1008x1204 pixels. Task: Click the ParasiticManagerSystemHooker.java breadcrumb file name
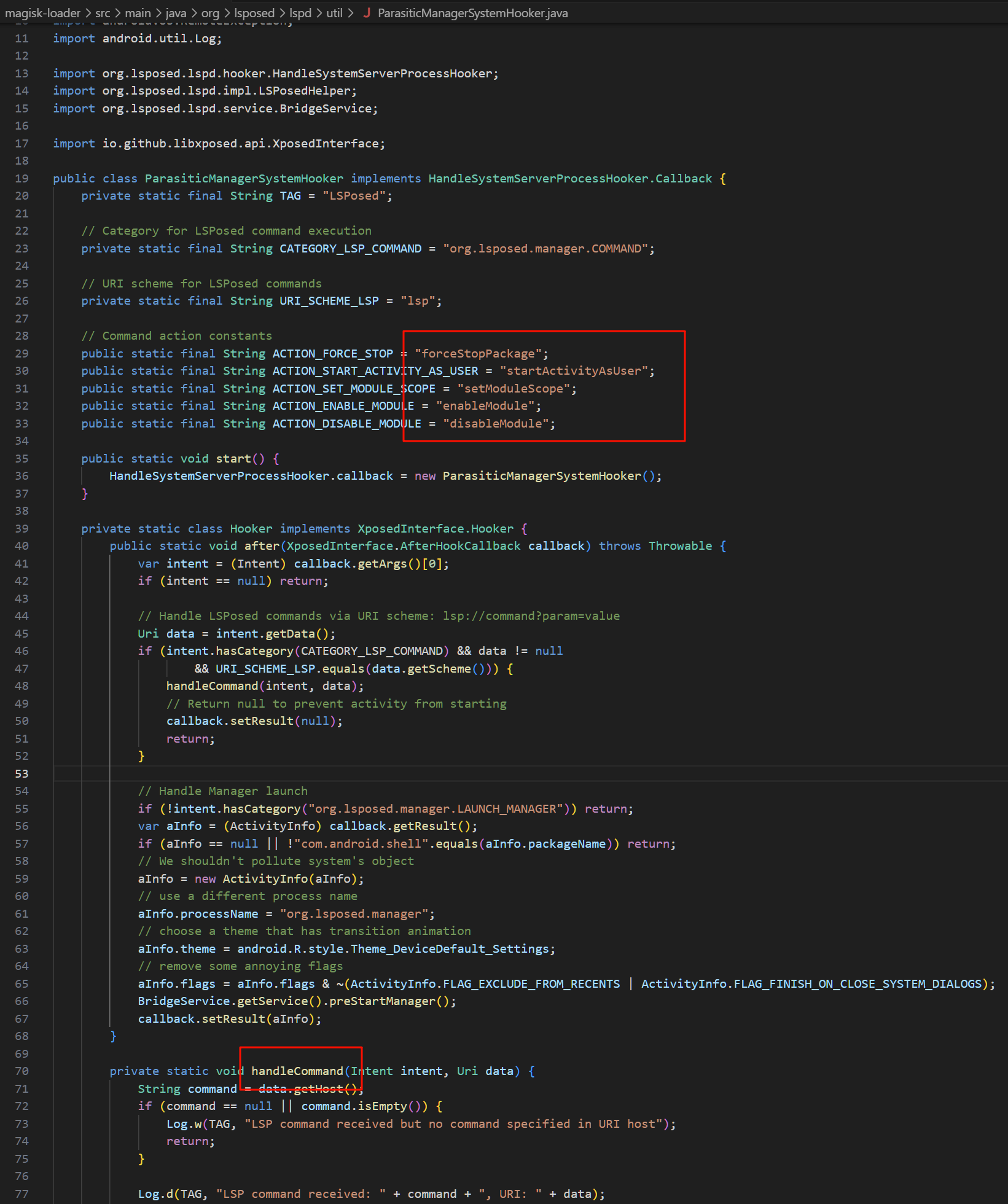[x=472, y=13]
